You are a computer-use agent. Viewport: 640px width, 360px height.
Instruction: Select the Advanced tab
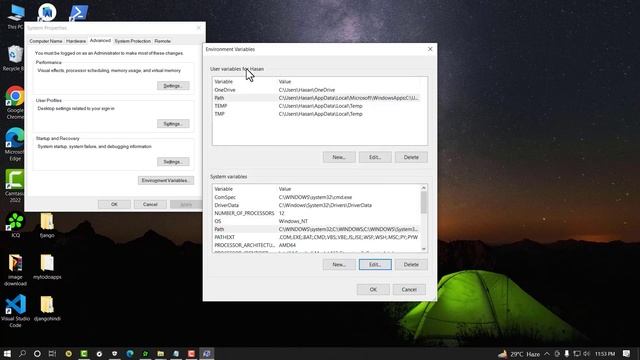[100, 40]
